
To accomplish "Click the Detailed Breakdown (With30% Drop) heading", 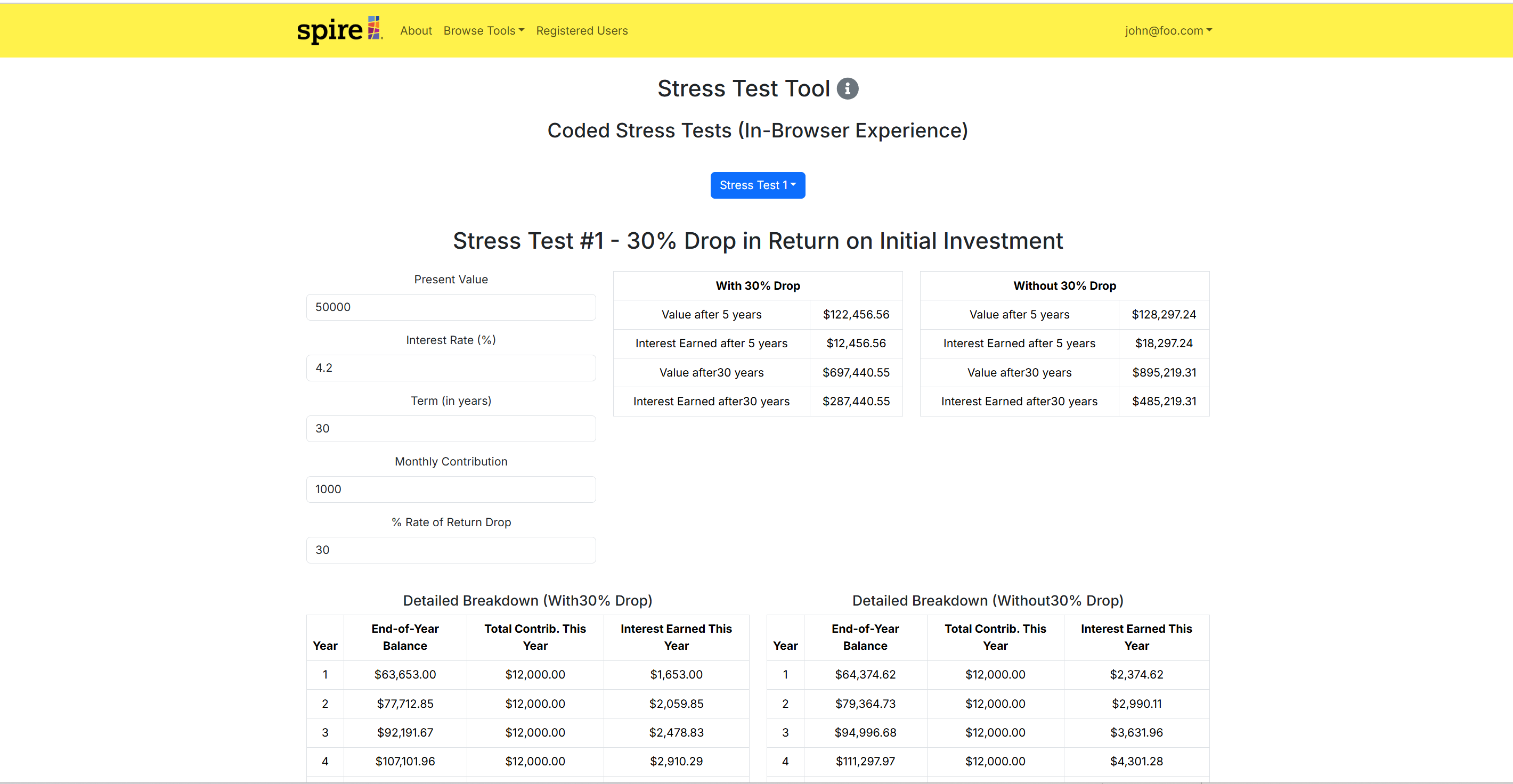I will tap(527, 600).
